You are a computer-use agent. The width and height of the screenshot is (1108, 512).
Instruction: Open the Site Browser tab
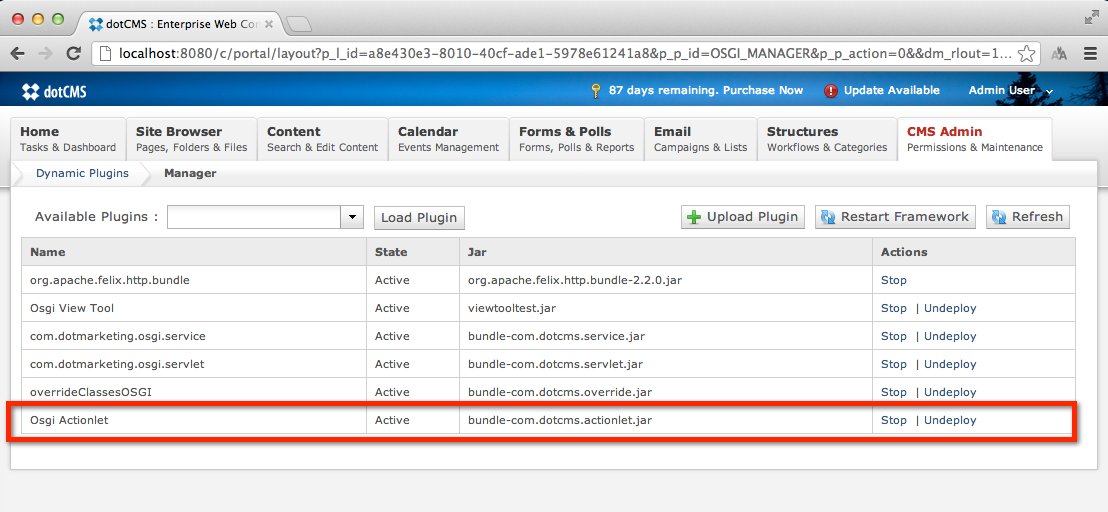point(191,139)
